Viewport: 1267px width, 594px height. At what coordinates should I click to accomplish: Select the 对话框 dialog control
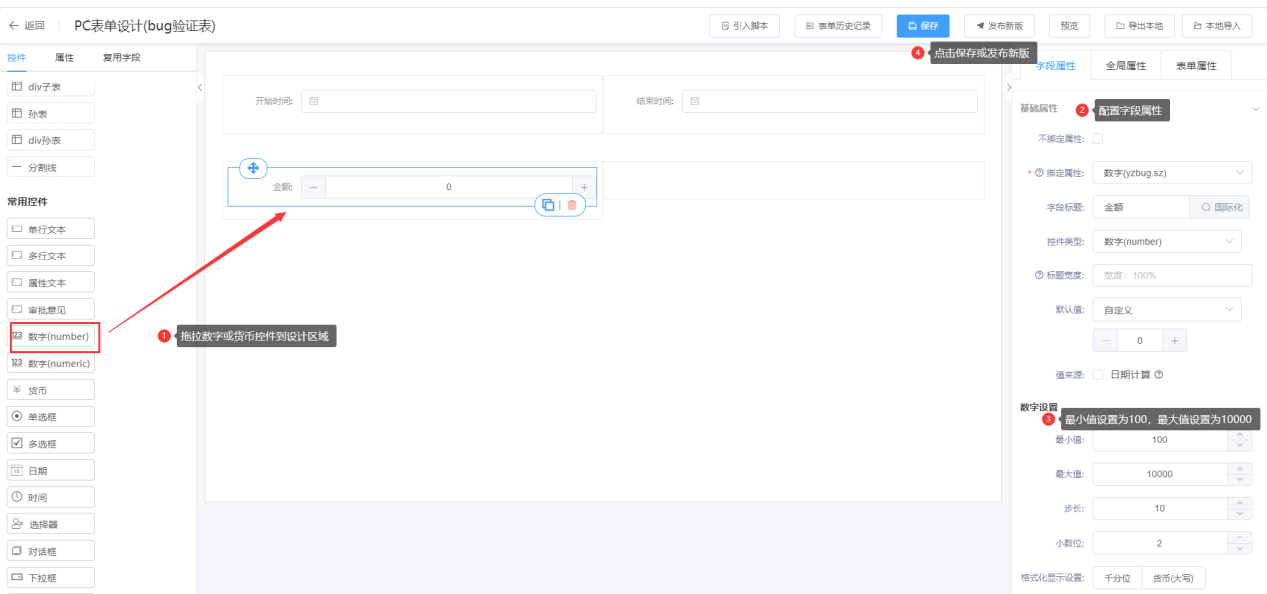click(x=51, y=550)
